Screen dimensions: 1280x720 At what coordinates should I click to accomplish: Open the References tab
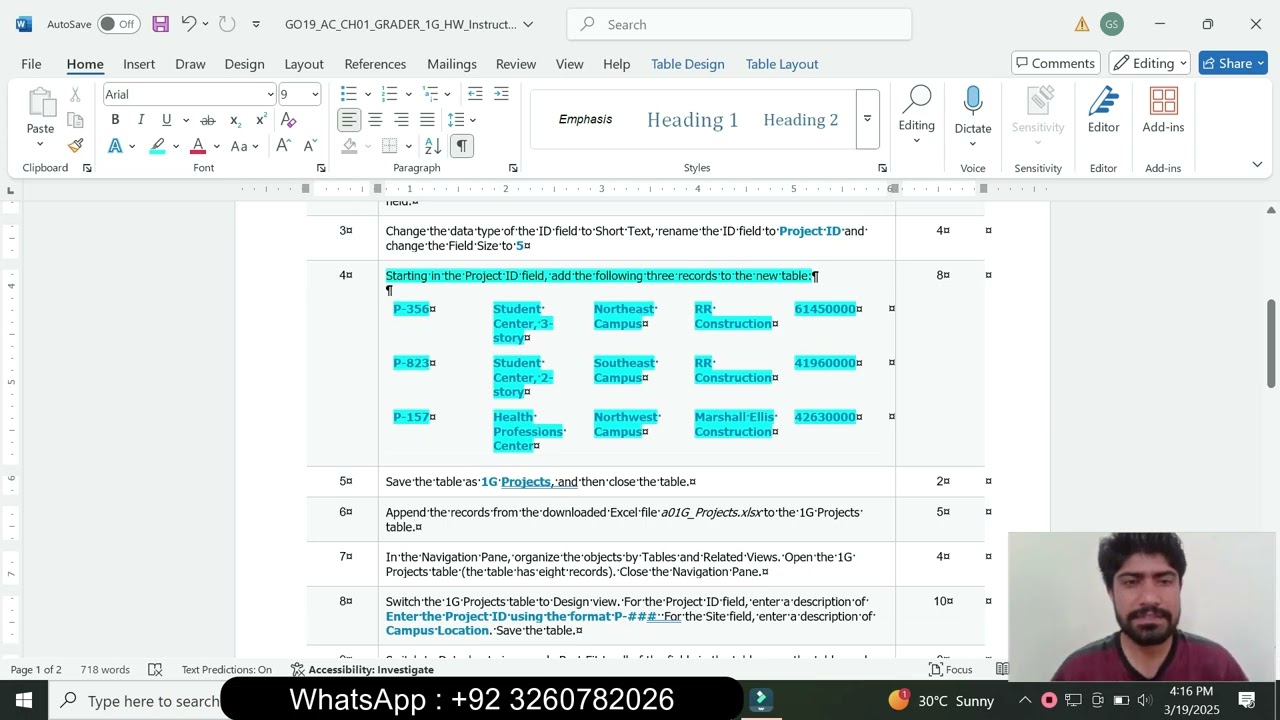[375, 63]
